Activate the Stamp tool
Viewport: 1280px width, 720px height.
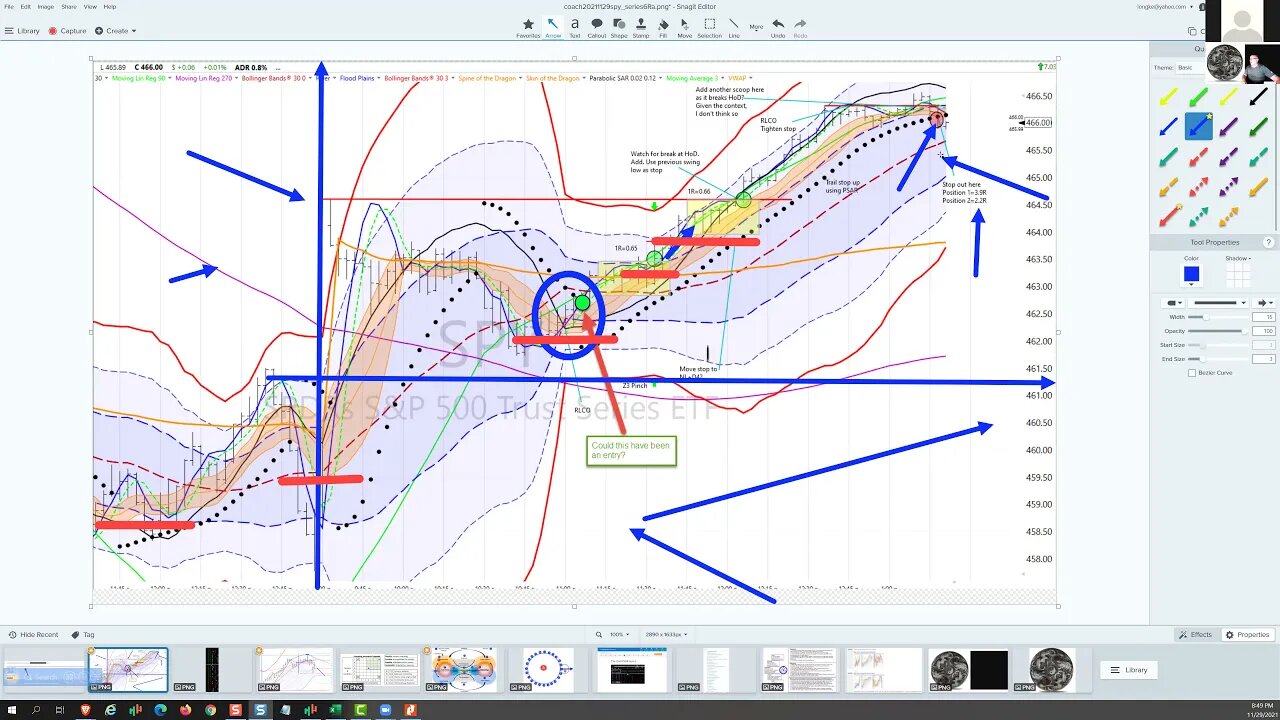(641, 27)
